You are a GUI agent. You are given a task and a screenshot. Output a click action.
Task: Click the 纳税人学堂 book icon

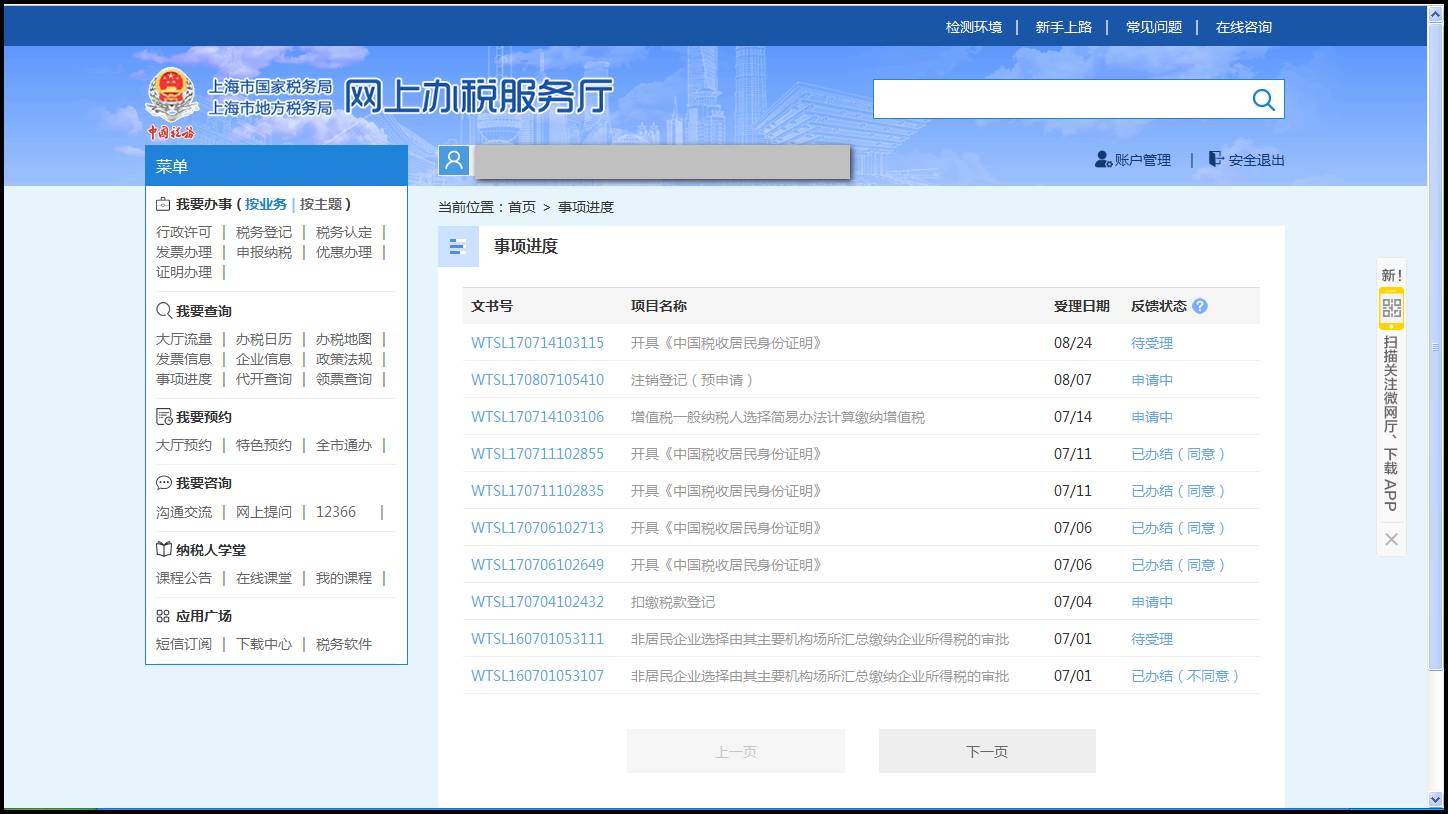click(163, 550)
